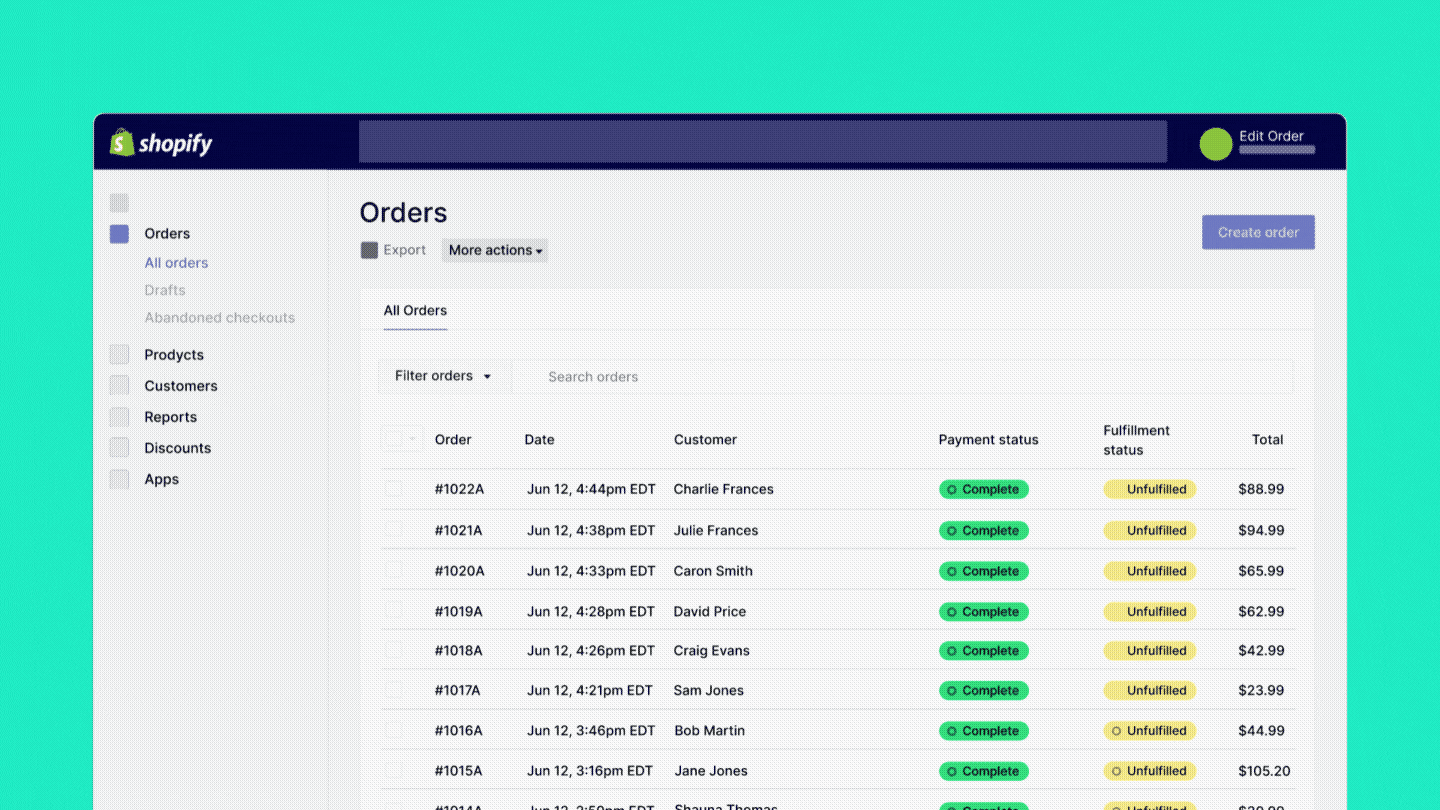Focus the top navigation search bar

763,142
